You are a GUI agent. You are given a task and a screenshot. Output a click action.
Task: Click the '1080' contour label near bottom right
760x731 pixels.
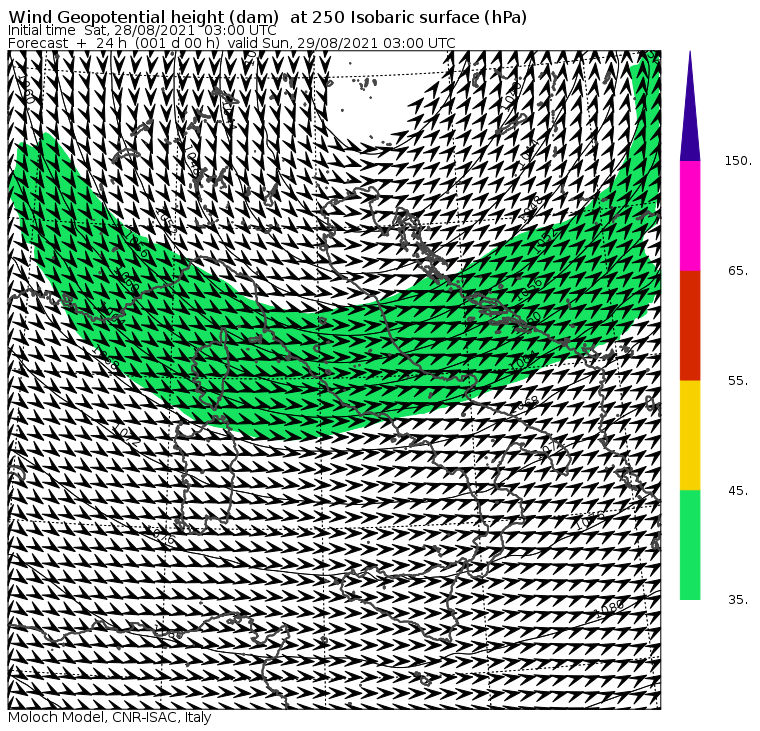coord(610,608)
